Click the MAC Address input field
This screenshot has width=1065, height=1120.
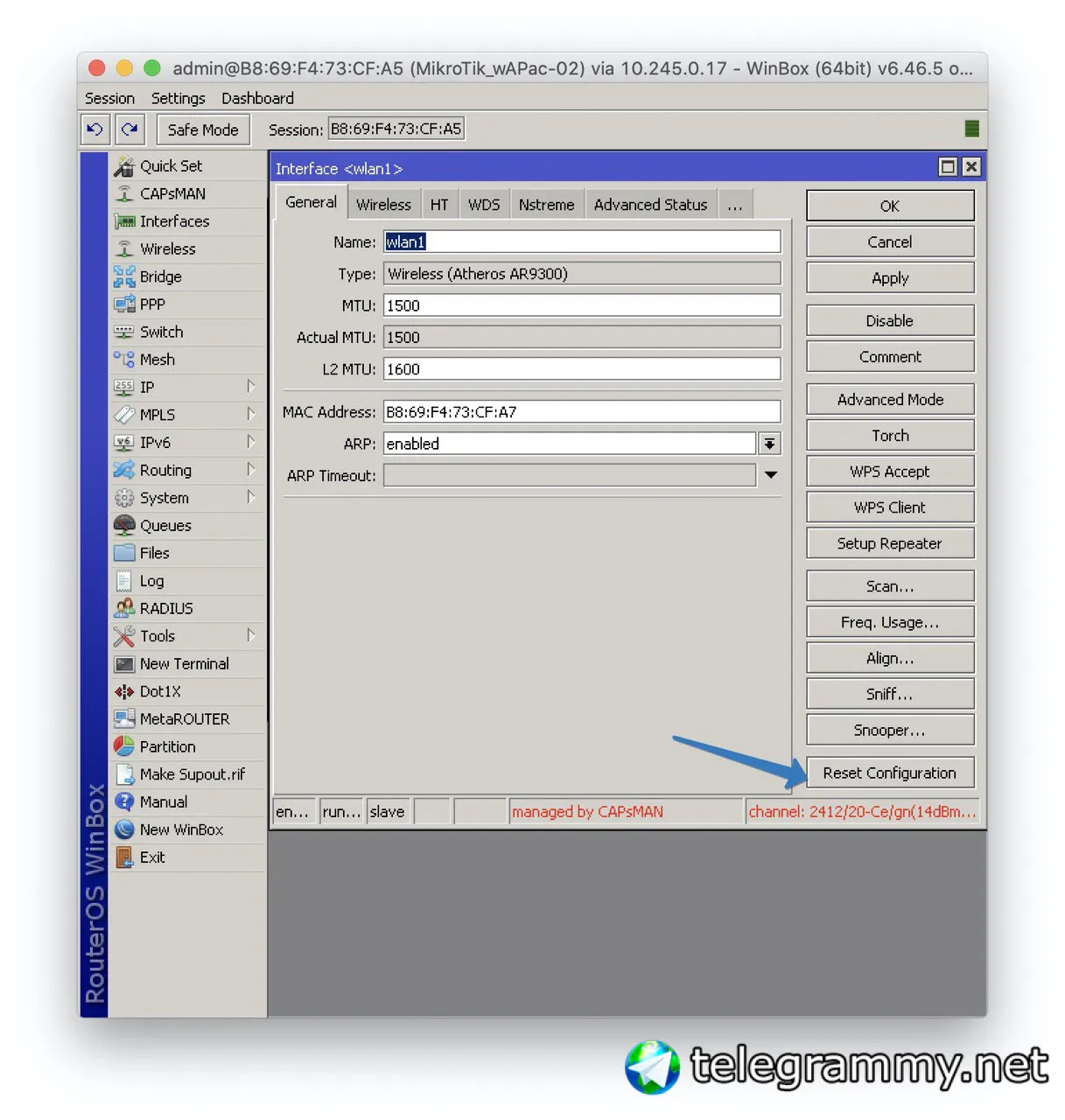pos(582,411)
